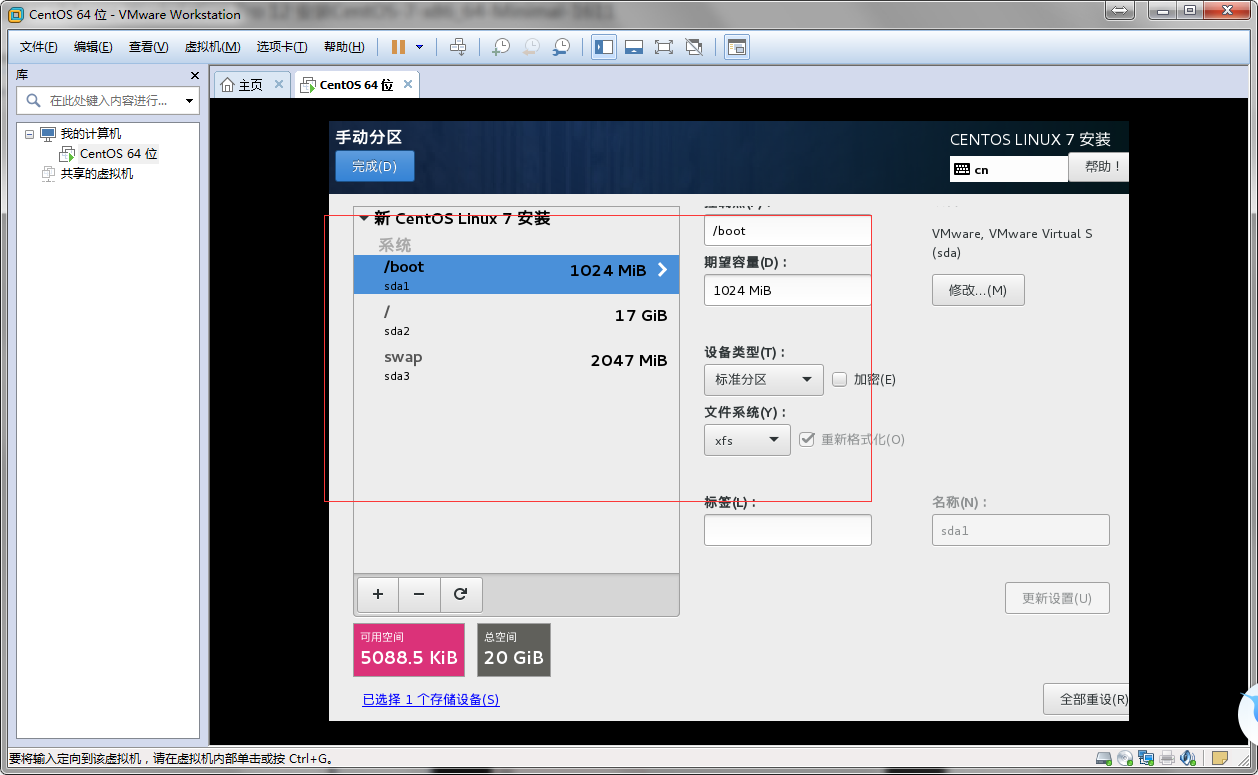Take a snapshot of this virtual machine

tap(502, 47)
